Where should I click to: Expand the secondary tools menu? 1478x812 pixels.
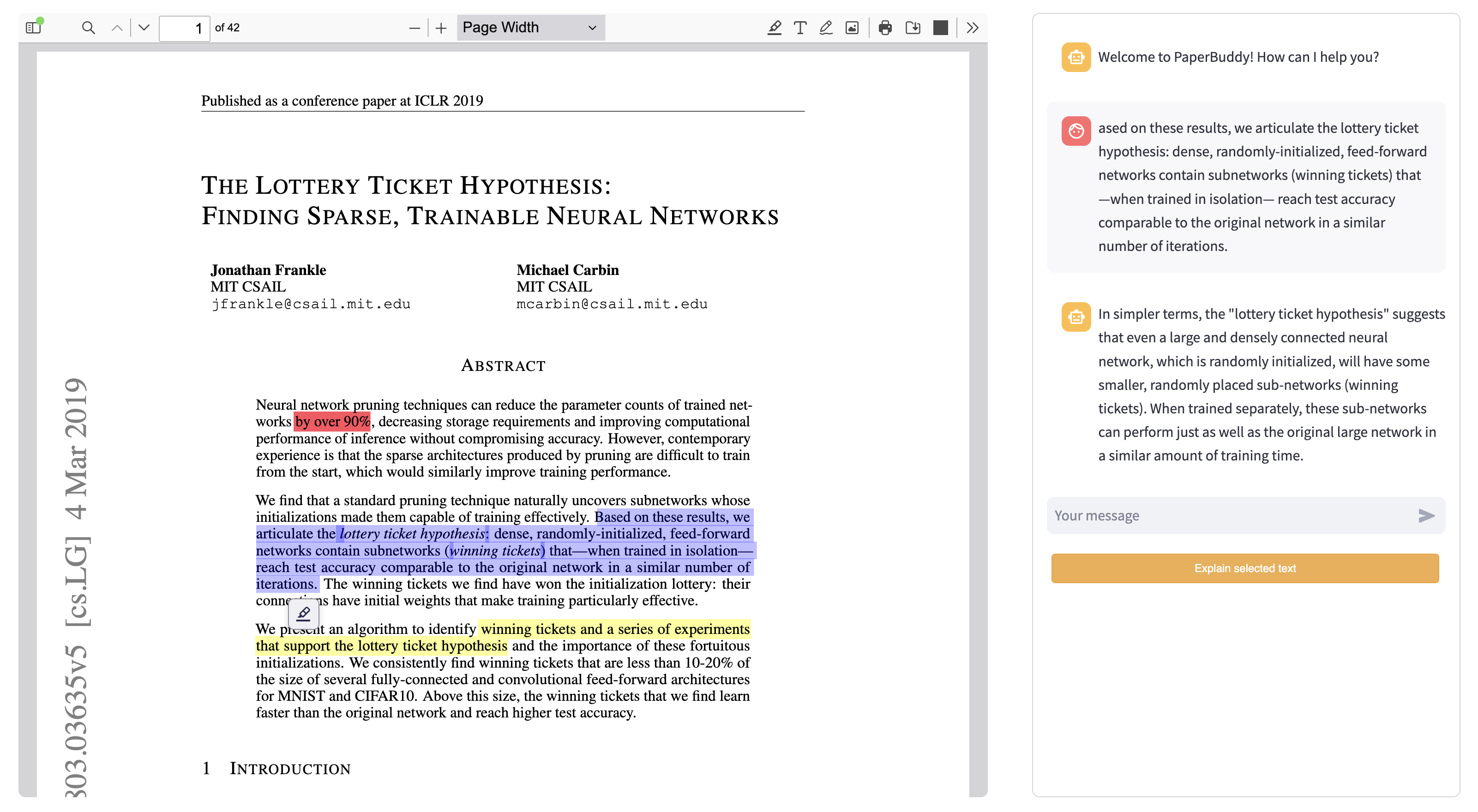(972, 27)
